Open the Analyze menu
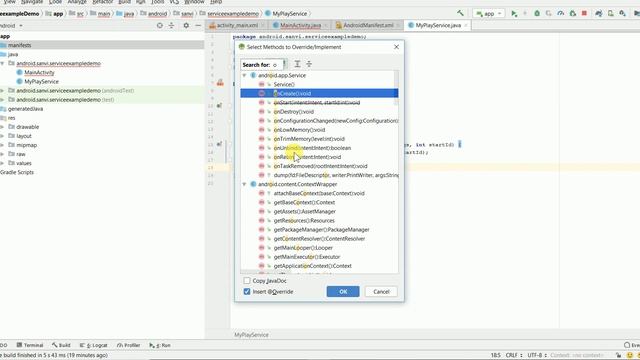The width and height of the screenshot is (640, 360). pyautogui.click(x=77, y=2)
